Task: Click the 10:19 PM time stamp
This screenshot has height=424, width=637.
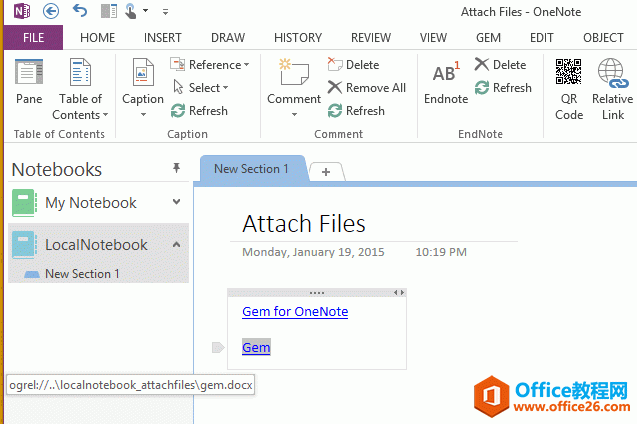Action: click(441, 252)
